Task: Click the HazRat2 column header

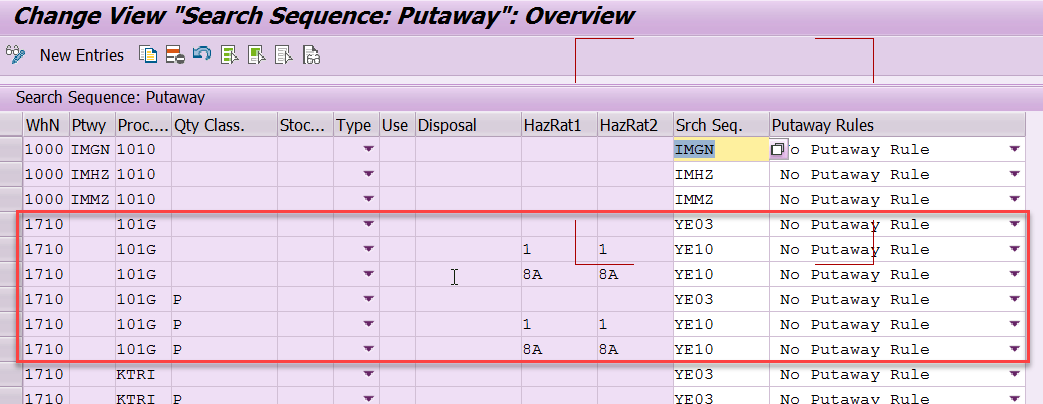Action: (635, 125)
